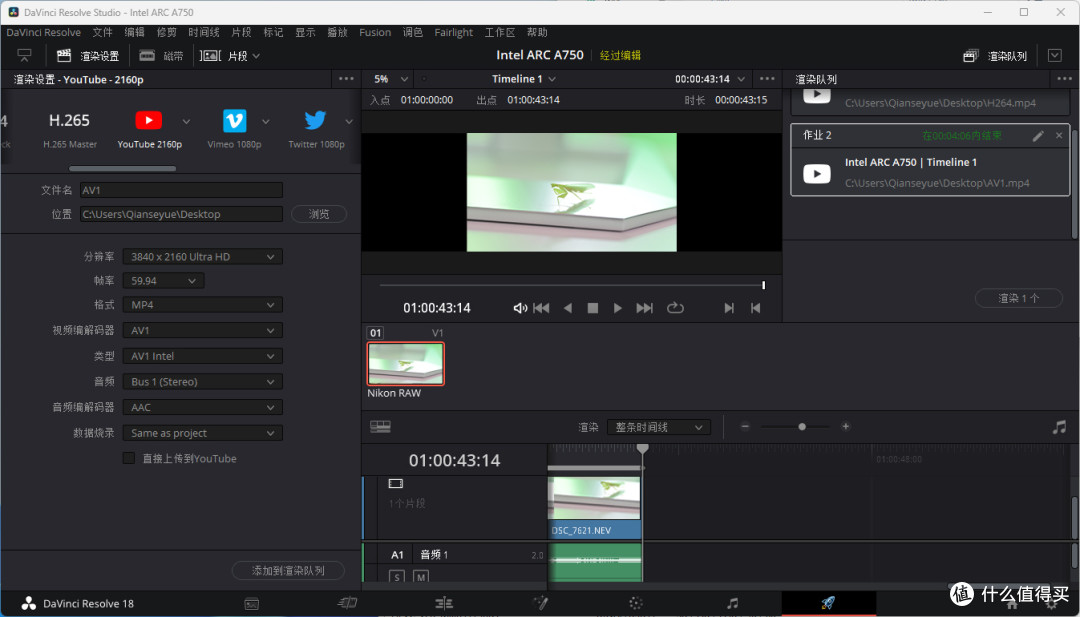Open the resolution dropdown 3840 x 2160
1080x617 pixels.
click(x=202, y=257)
